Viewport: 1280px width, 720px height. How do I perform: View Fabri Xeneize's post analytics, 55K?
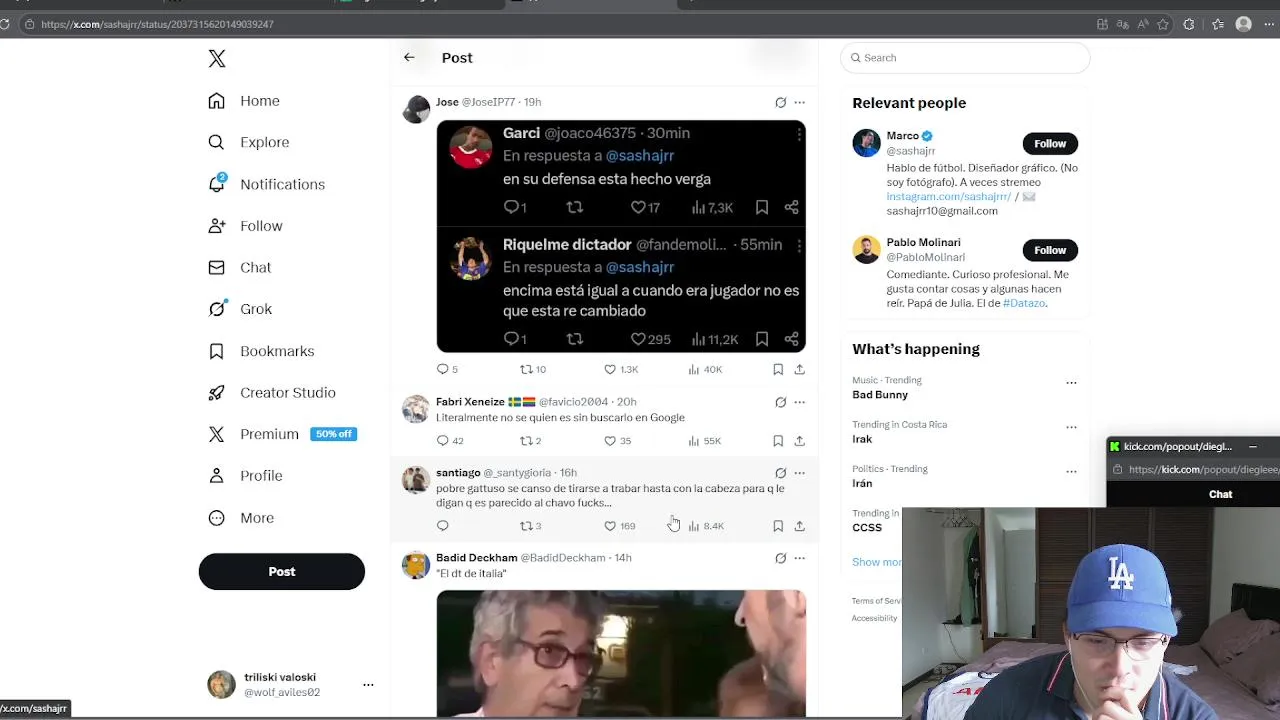pyautogui.click(x=705, y=440)
